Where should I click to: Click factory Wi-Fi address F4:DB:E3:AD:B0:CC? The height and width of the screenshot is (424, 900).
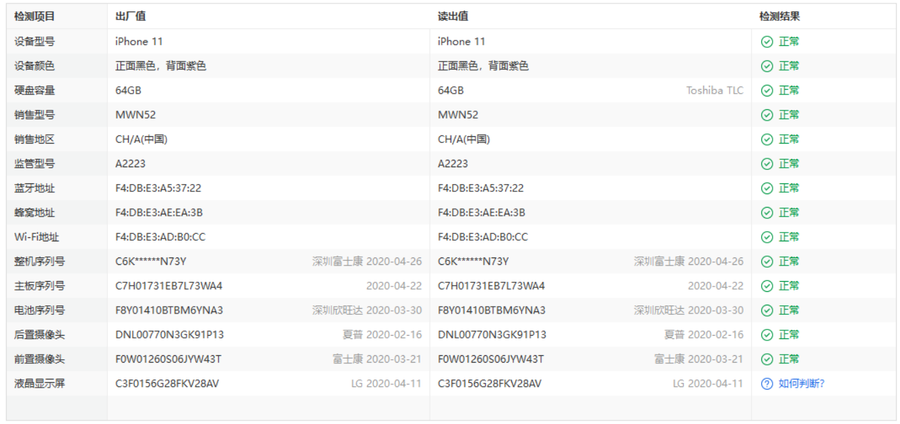click(x=161, y=237)
